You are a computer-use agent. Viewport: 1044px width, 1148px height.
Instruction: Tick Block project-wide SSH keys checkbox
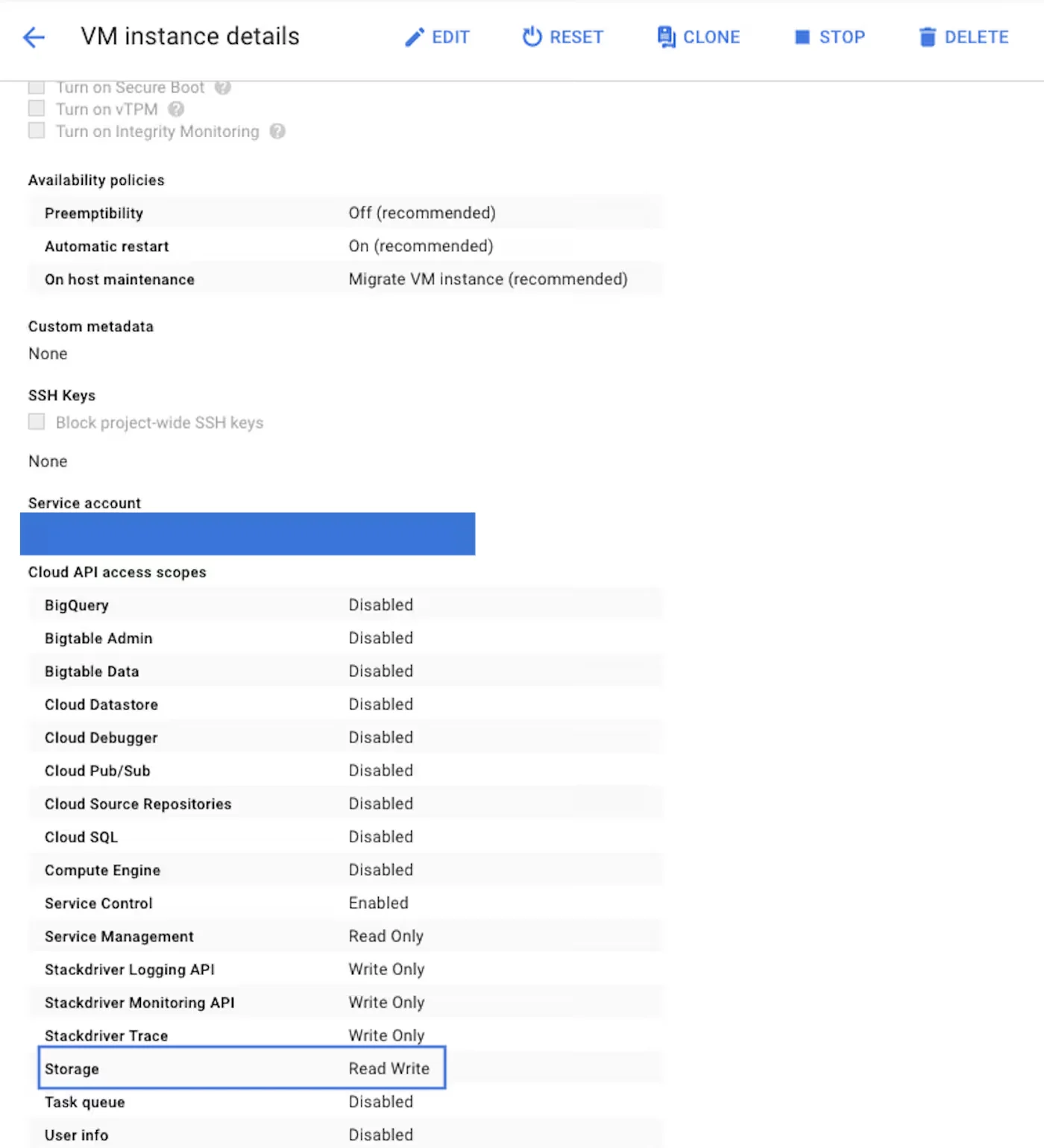37,422
